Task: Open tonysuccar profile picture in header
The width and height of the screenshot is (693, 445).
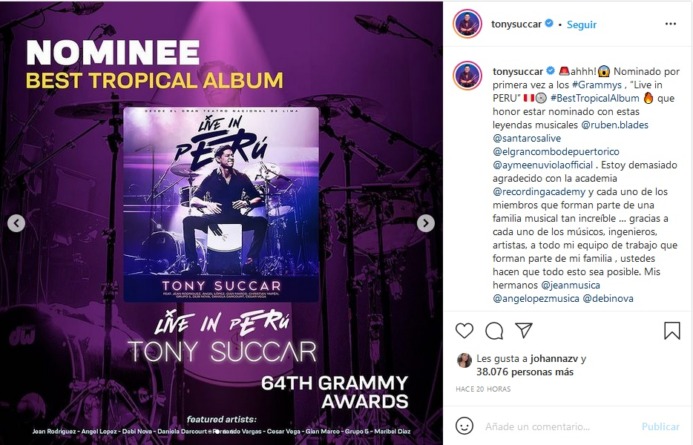Action: tap(465, 24)
